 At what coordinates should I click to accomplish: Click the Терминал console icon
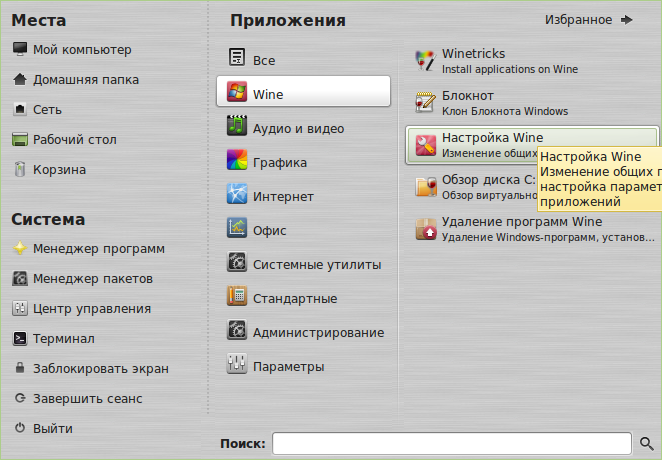point(20,338)
